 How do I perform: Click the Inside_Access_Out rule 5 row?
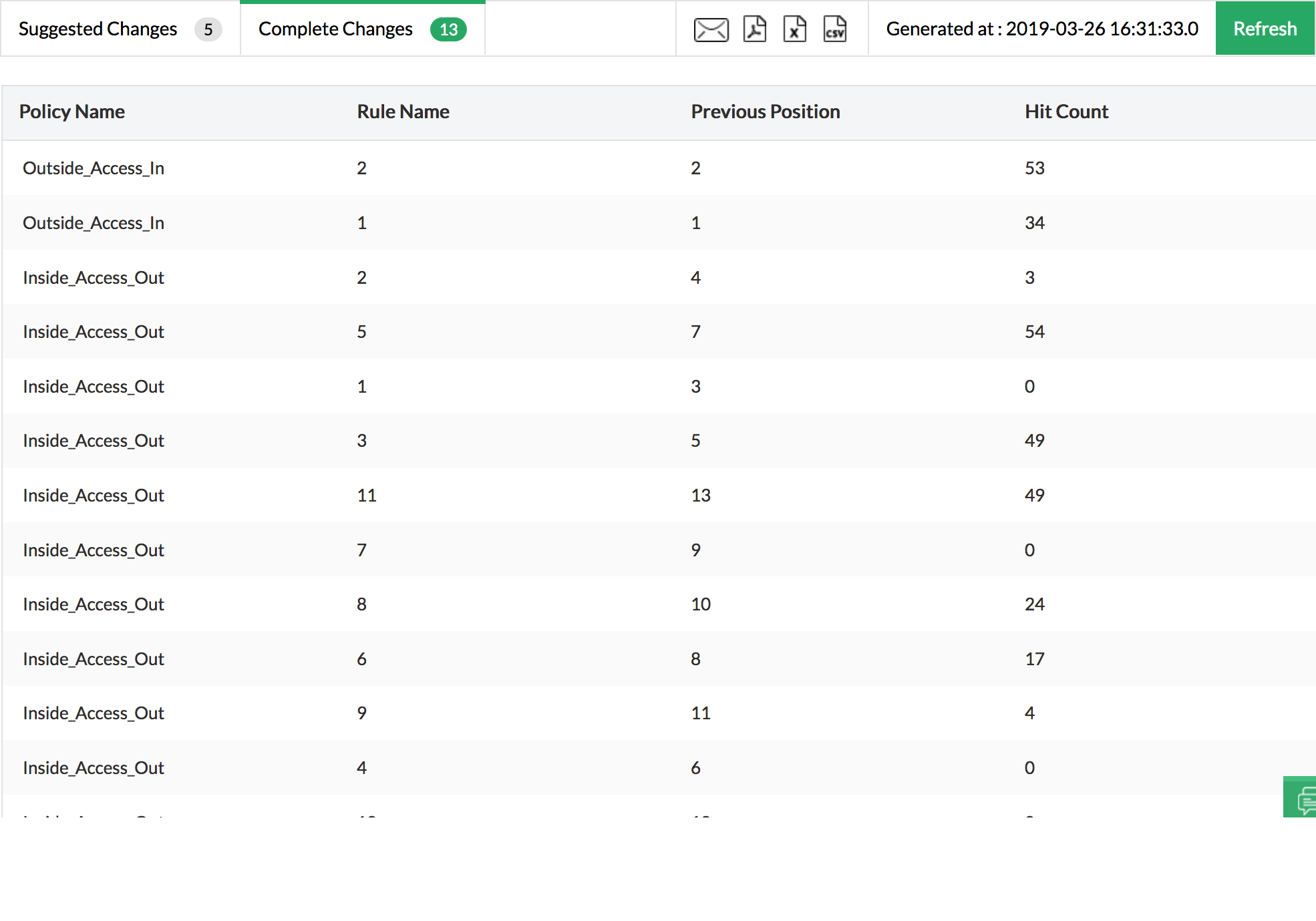[x=658, y=332]
